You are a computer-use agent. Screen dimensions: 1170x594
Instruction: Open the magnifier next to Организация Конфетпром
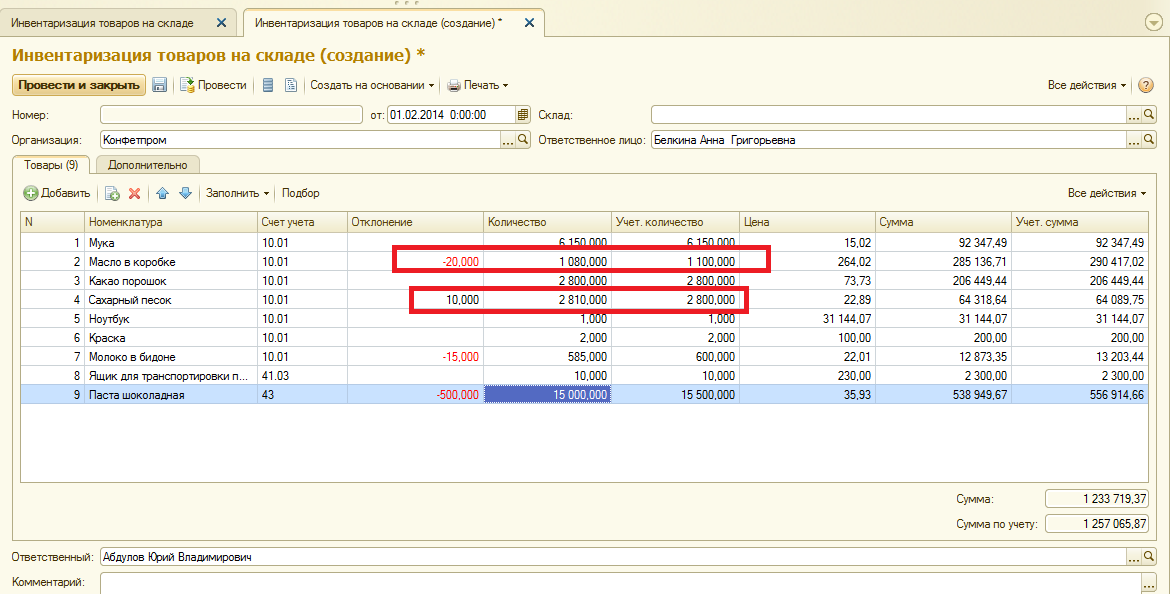523,140
